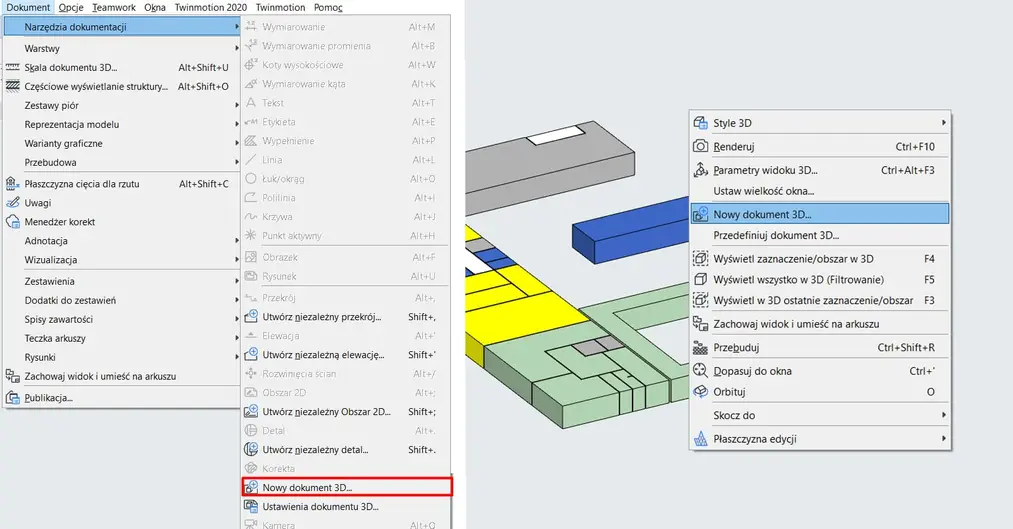Click the Utwórz niezależny przekrój icon
This screenshot has width=1013, height=529.
251,316
